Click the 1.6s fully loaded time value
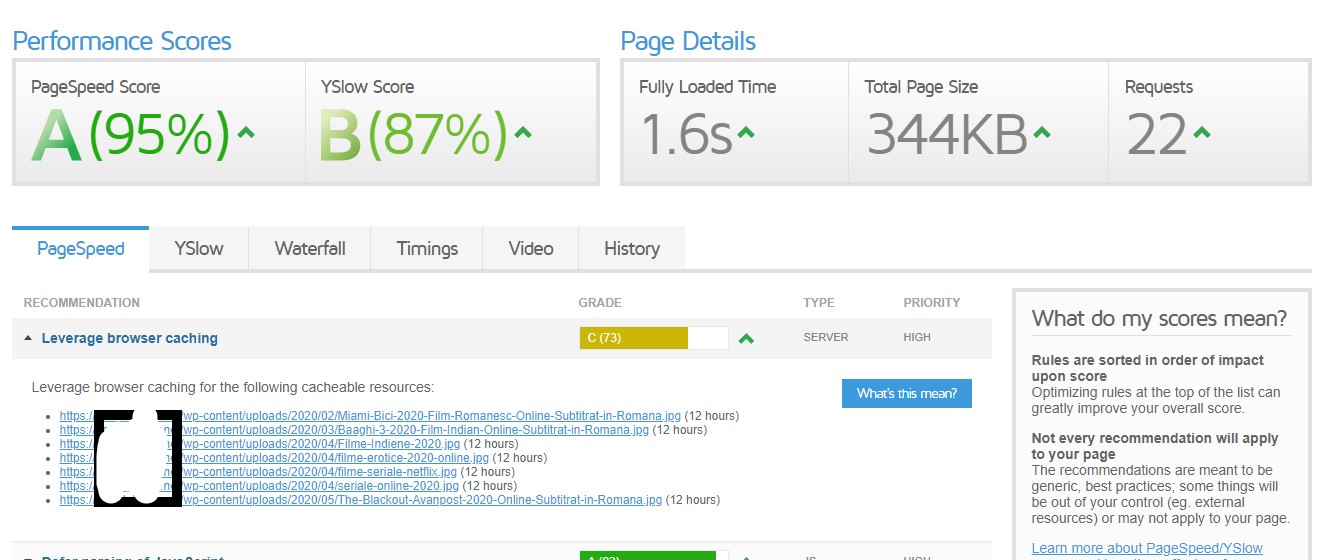 (686, 135)
